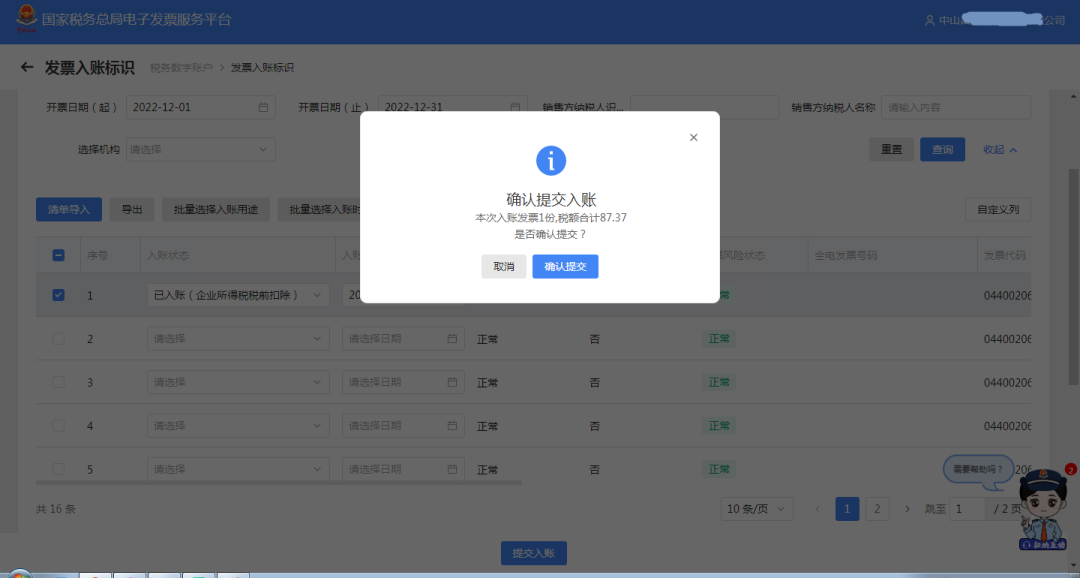Open calendar icon in 开票日期(起) field
Viewport: 1080px width, 578px height.
click(x=263, y=107)
